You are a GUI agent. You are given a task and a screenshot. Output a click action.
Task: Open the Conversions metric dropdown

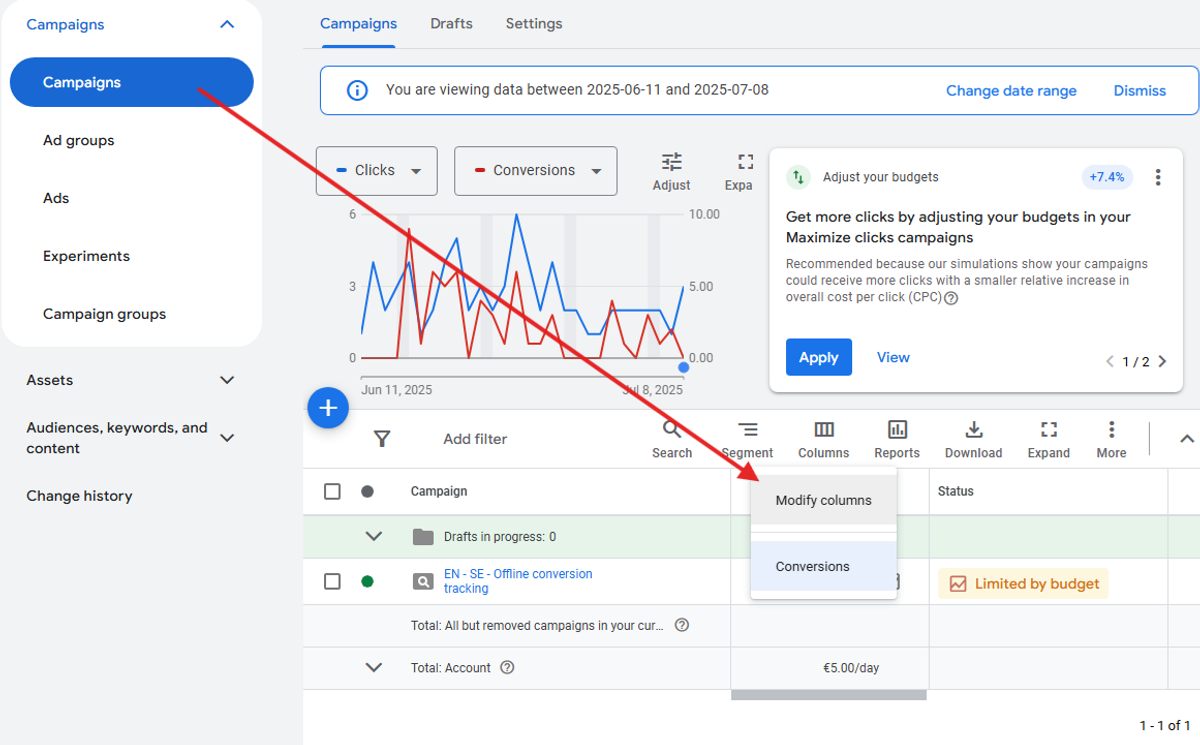535,170
